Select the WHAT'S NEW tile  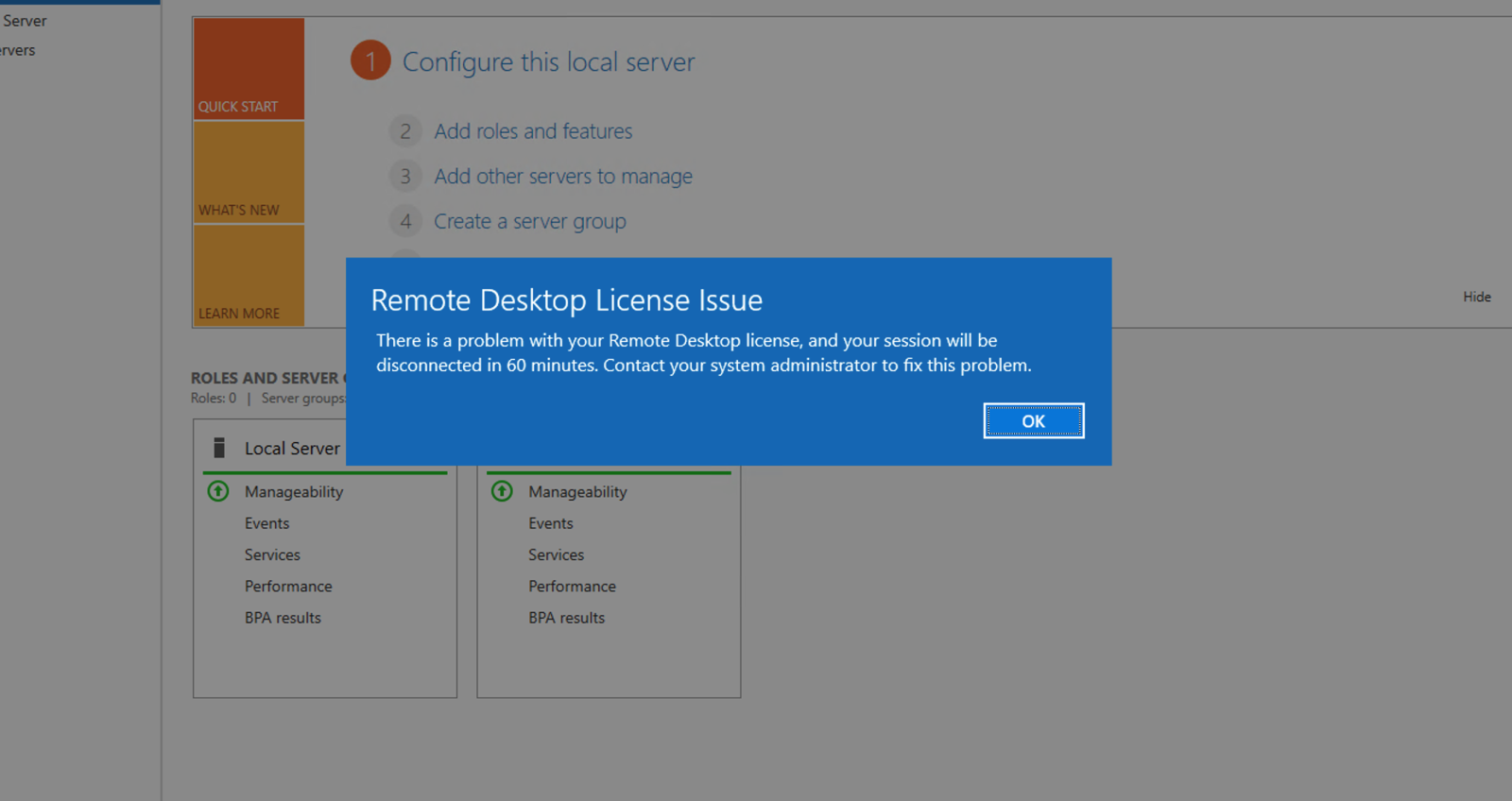pyautogui.click(x=249, y=172)
